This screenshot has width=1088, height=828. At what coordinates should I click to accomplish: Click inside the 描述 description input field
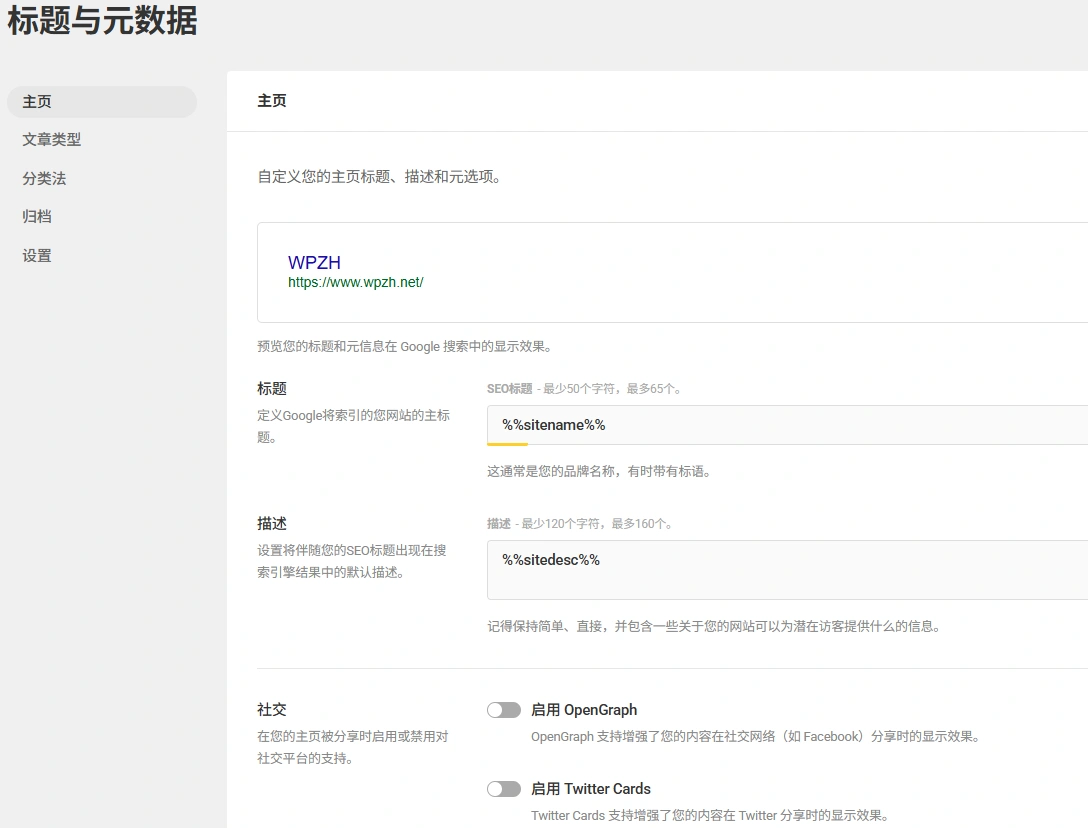pyautogui.click(x=700, y=565)
